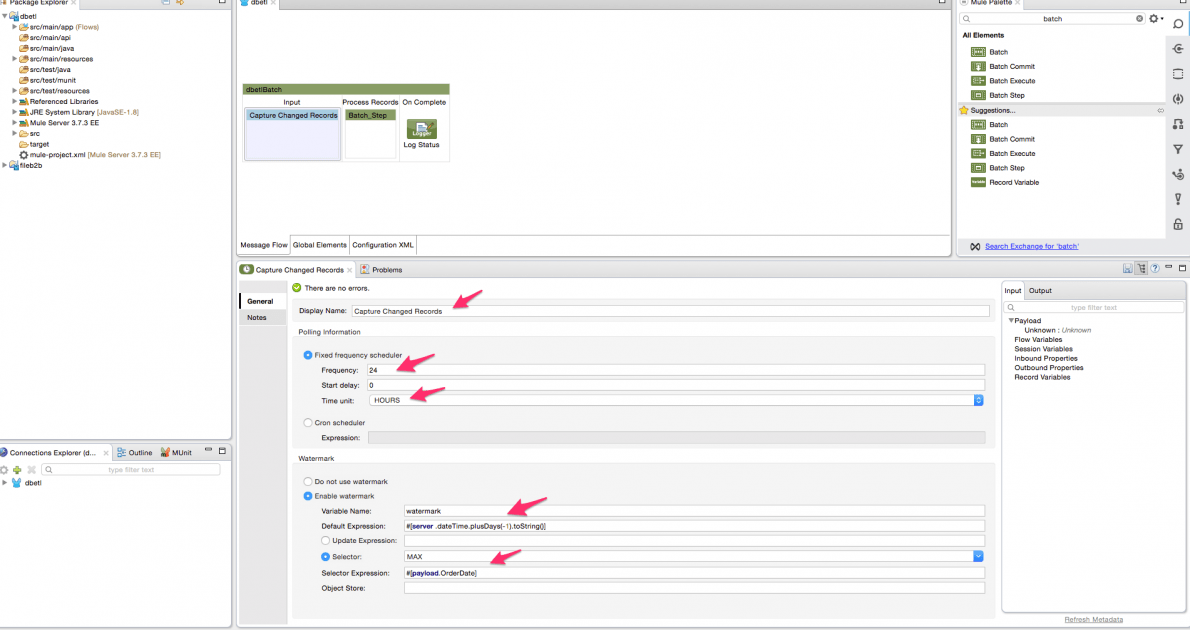Screen dimensions: 1190x630
Task: Open the Time unit dropdown set to HOURS
Action: tap(977, 399)
